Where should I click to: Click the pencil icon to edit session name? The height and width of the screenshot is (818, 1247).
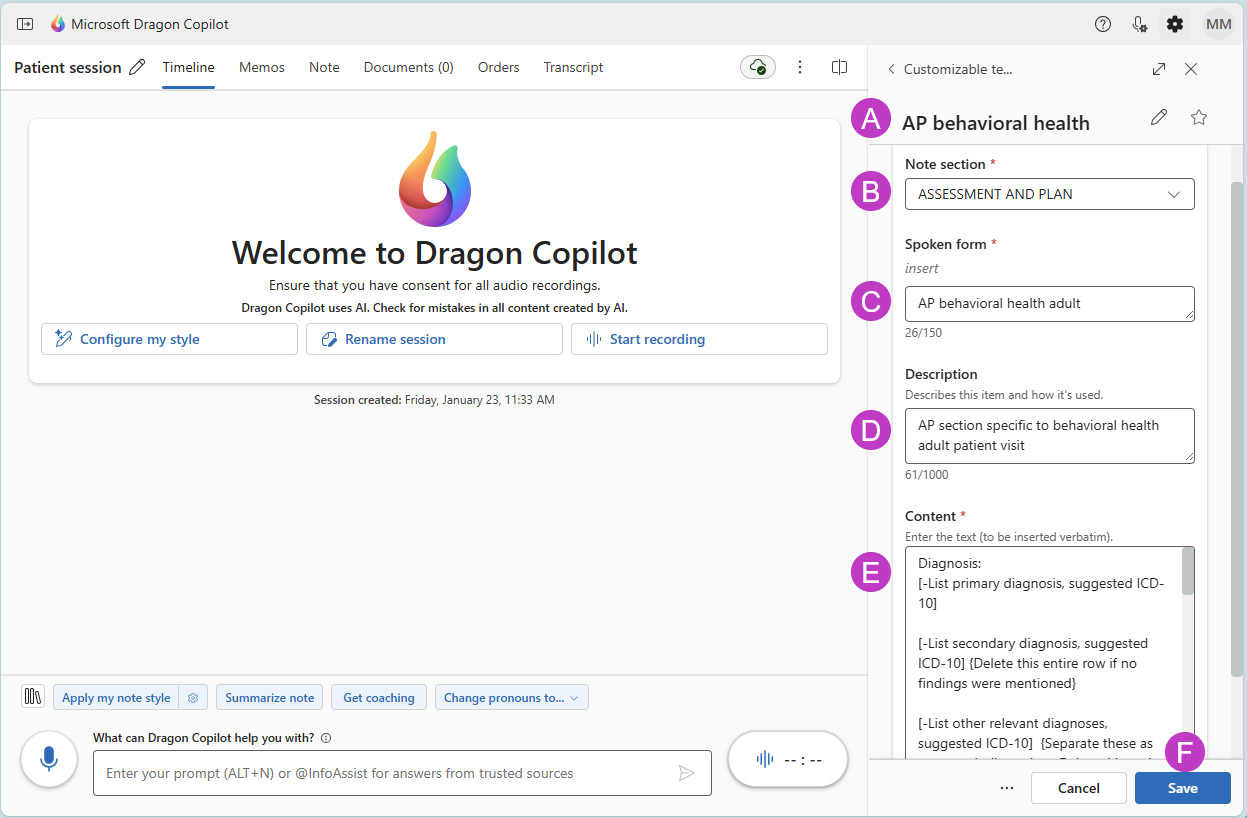[x=137, y=67]
